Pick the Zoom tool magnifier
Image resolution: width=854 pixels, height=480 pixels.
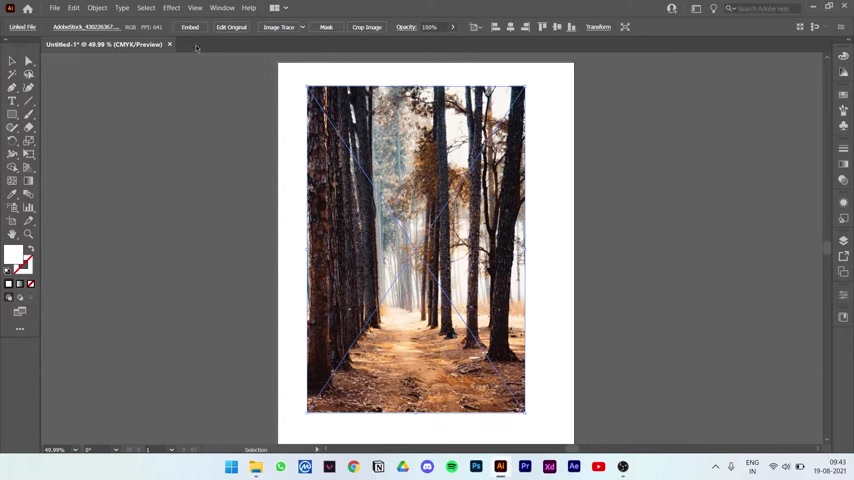click(x=28, y=234)
